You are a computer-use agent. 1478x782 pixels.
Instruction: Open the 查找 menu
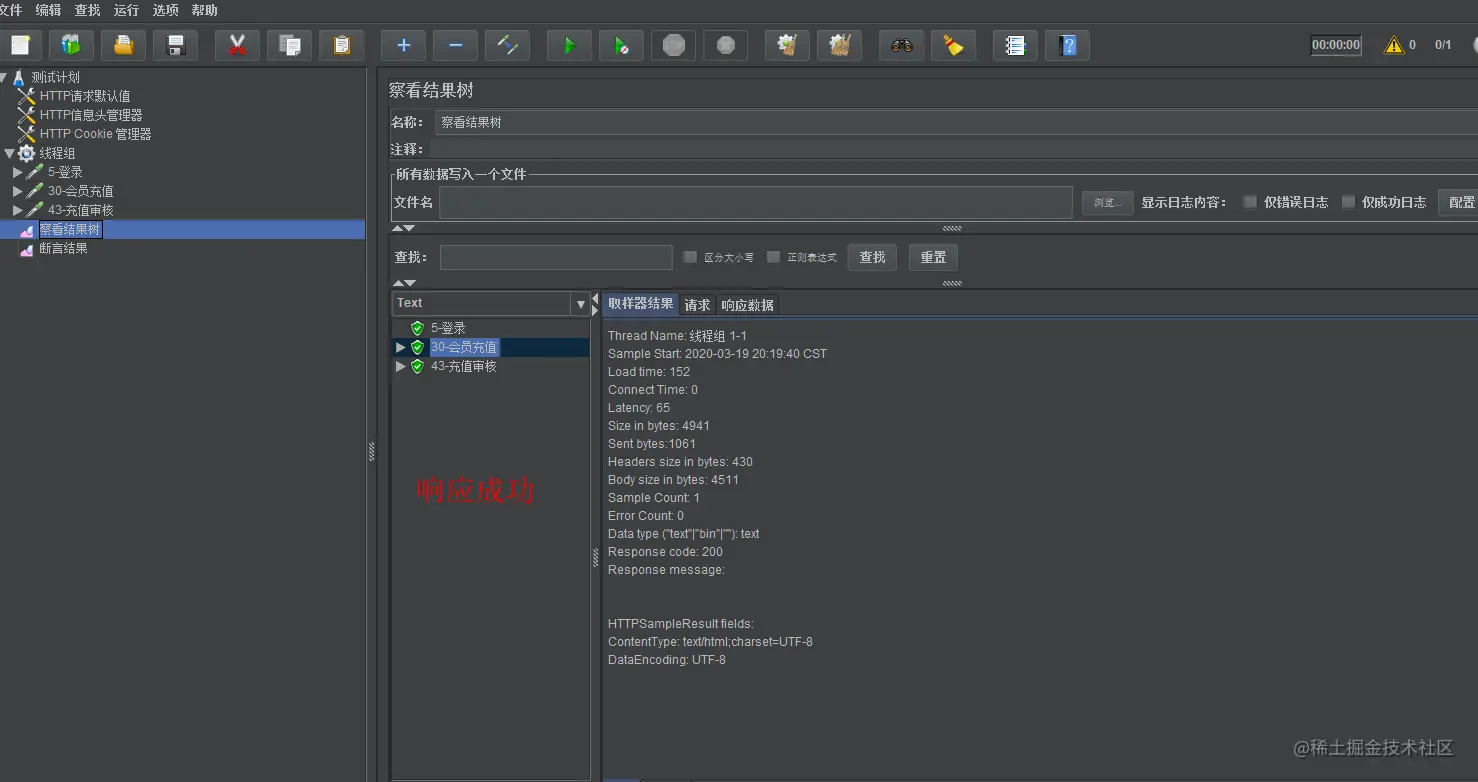point(88,10)
